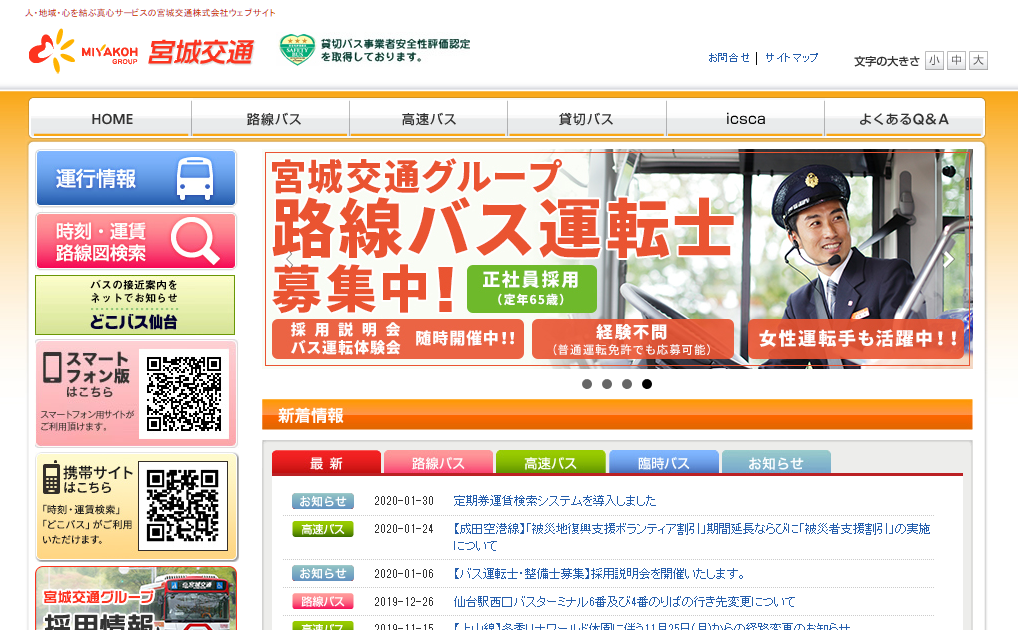Image resolution: width=1018 pixels, height=630 pixels.
Task: Go to HOME in navigation bar
Action: pyautogui.click(x=112, y=119)
